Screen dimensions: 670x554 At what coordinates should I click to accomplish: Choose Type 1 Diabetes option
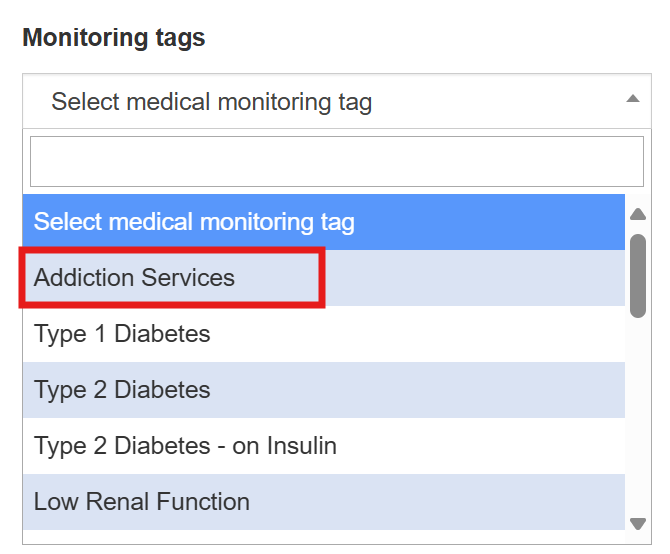pyautogui.click(x=122, y=334)
